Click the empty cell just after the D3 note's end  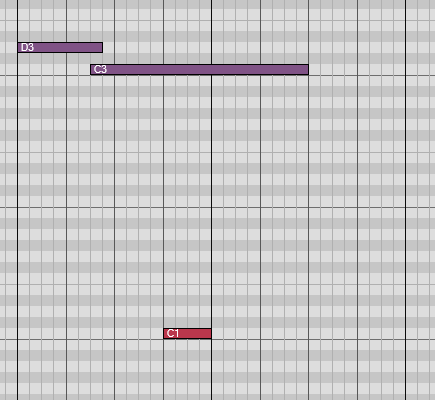[109, 47]
